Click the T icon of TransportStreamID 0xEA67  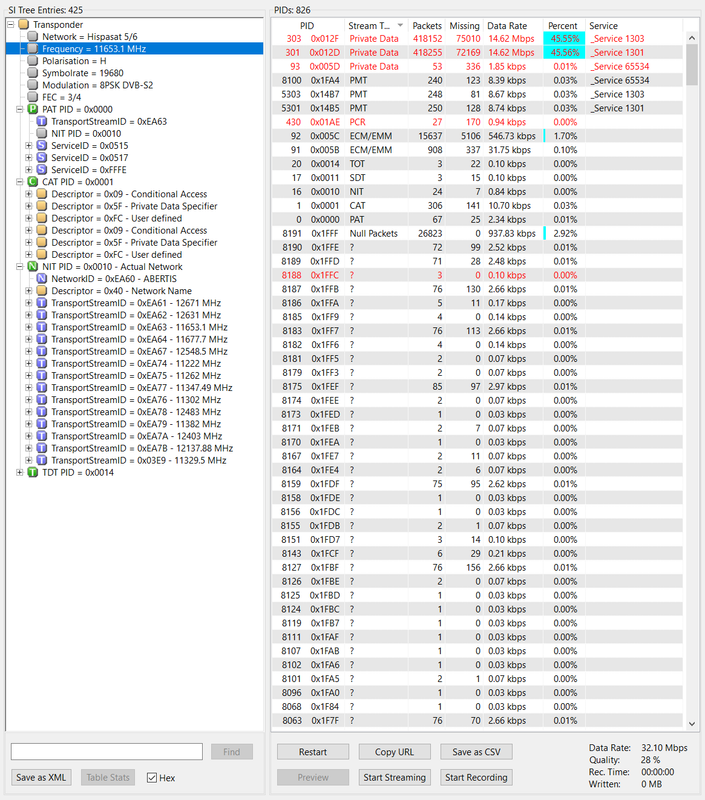42,352
